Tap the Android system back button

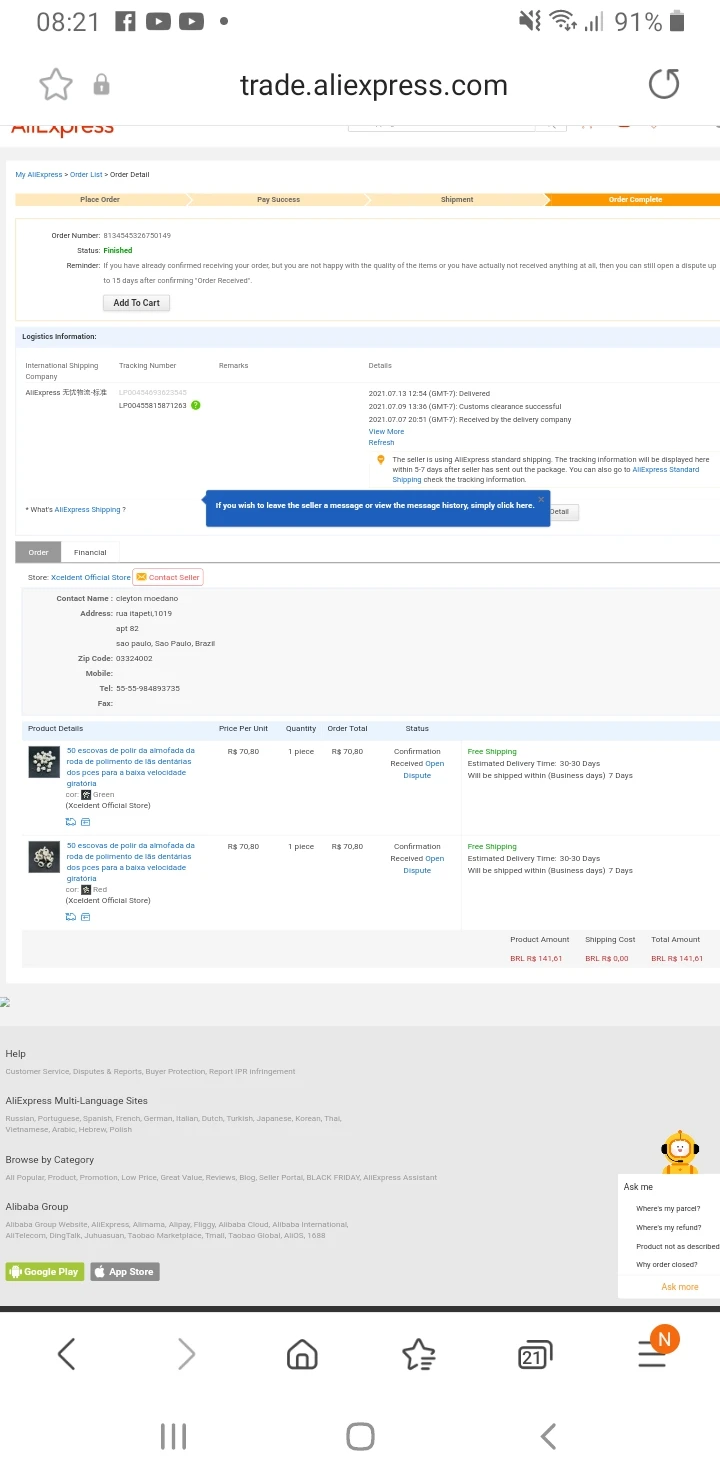[x=548, y=1437]
